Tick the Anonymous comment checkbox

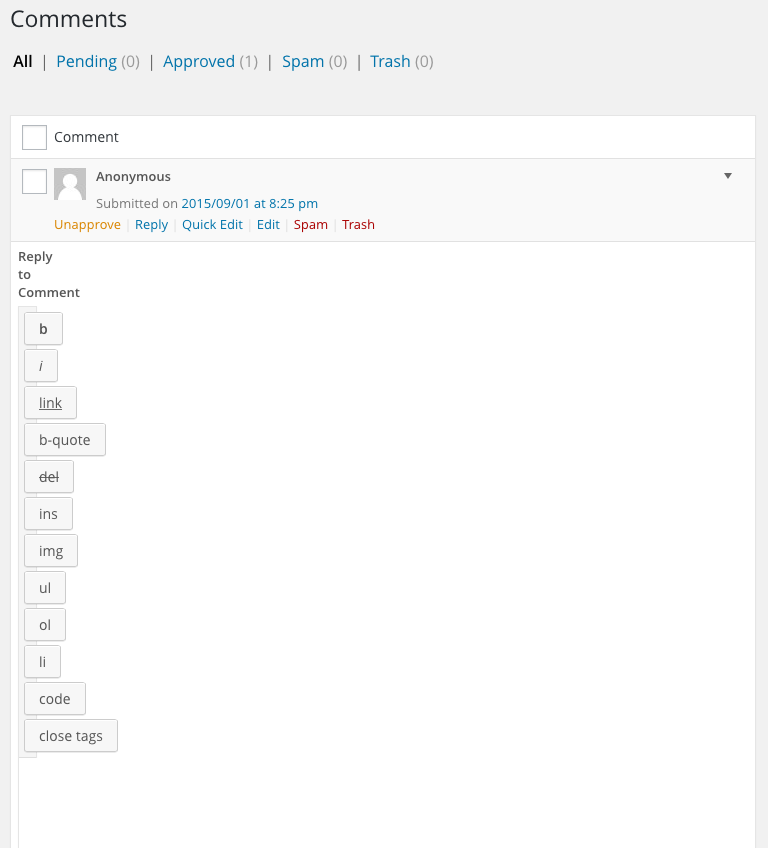tap(34, 181)
